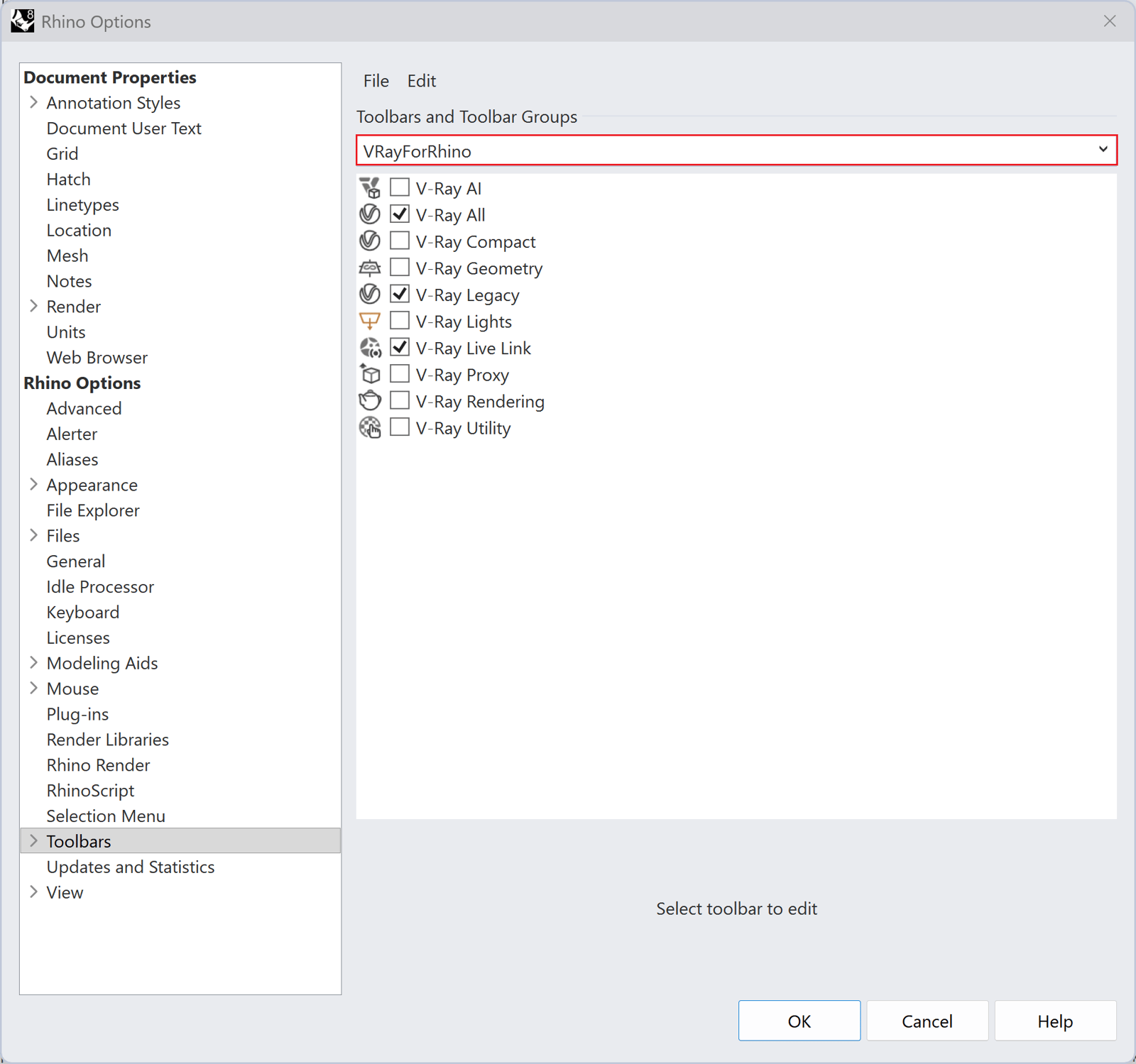Image resolution: width=1136 pixels, height=1064 pixels.
Task: Uncheck the V-Ray All checkbox
Action: point(400,214)
